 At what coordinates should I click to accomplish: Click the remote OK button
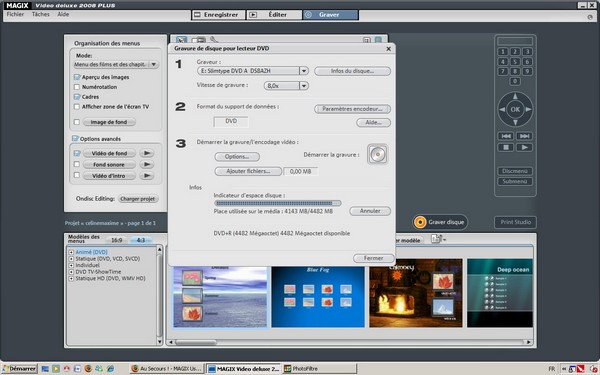[x=515, y=109]
